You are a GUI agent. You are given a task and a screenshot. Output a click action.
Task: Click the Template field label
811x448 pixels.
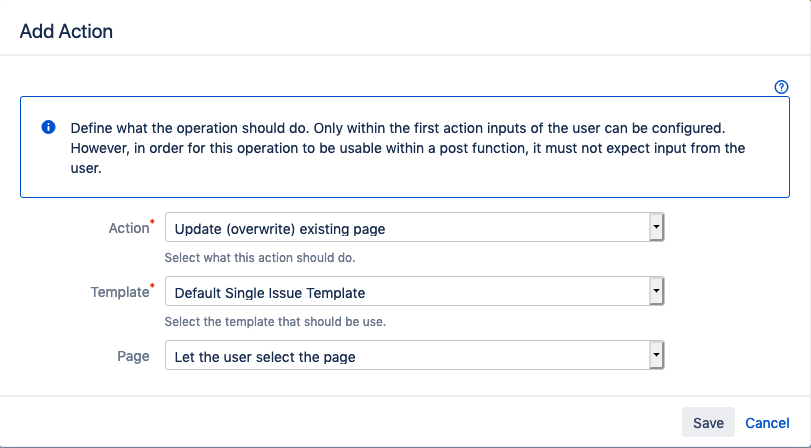118,292
